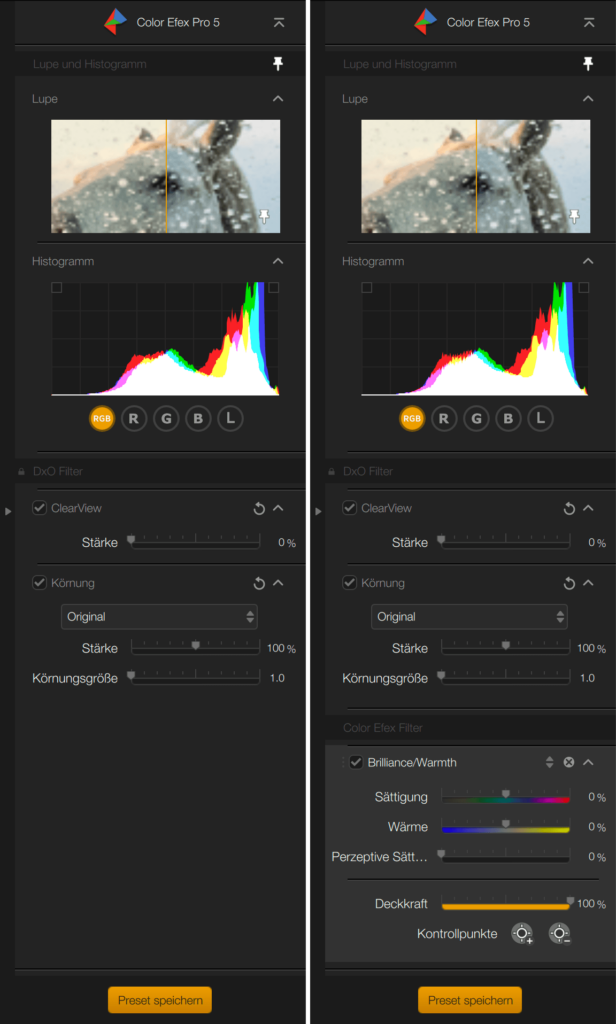Click the Perzeptive Sättigung slider handle
The image size is (616, 1024).
(x=441, y=854)
